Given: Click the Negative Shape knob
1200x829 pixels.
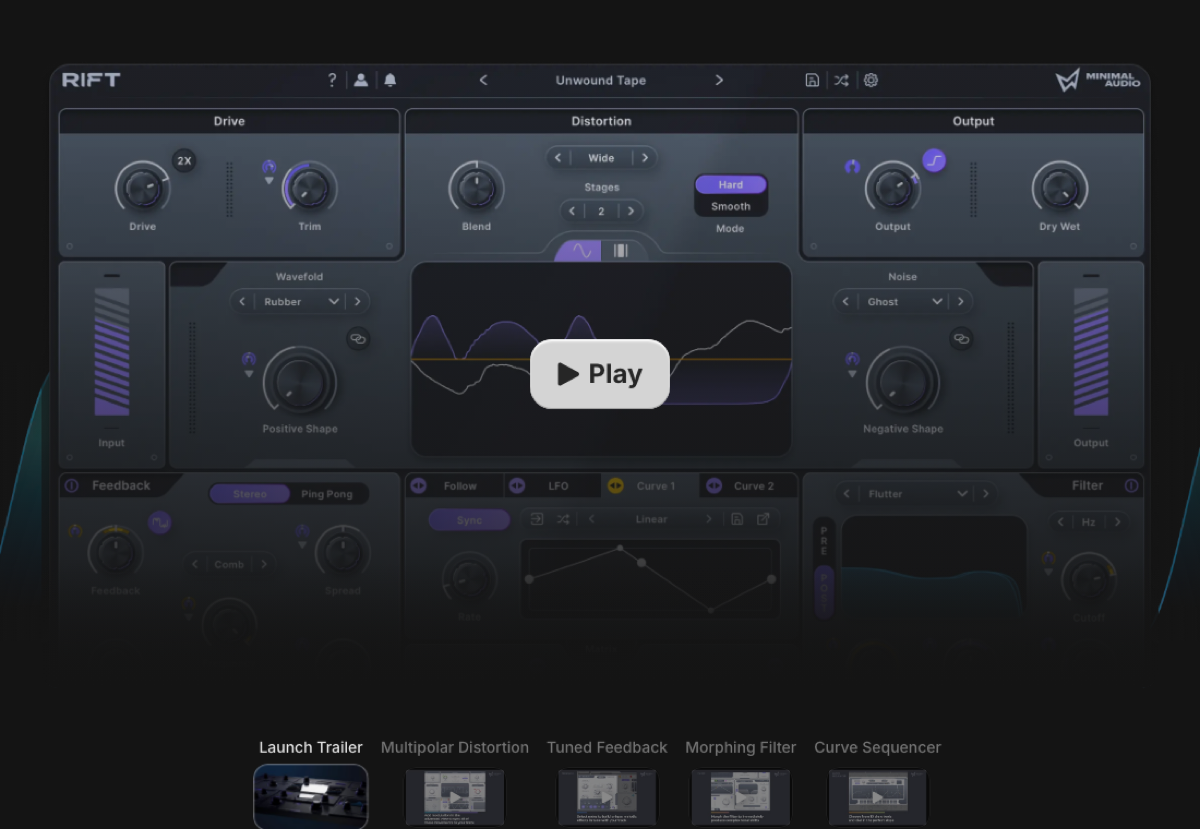Looking at the screenshot, I should pos(903,383).
